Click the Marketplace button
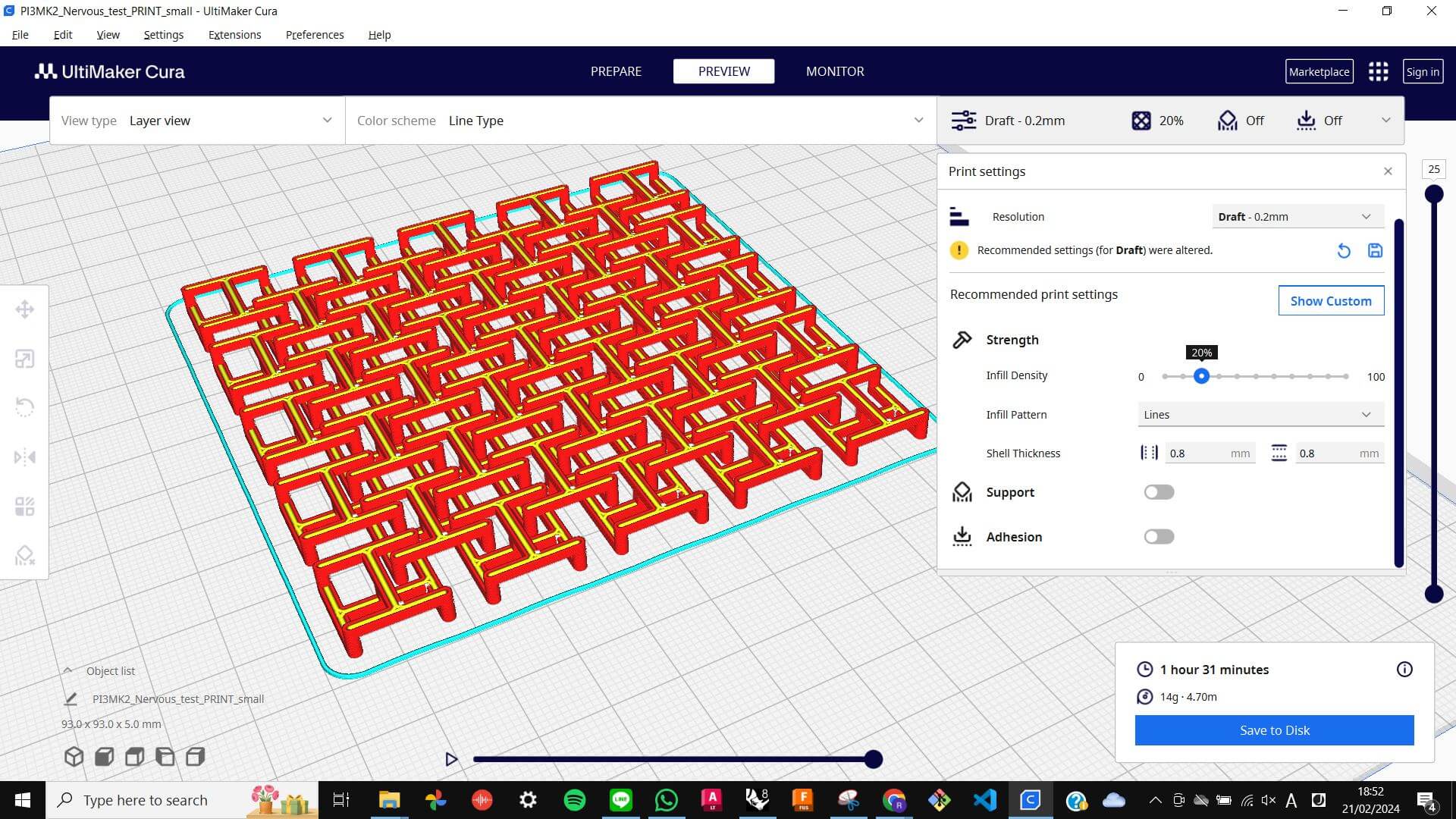1456x819 pixels. coord(1319,71)
